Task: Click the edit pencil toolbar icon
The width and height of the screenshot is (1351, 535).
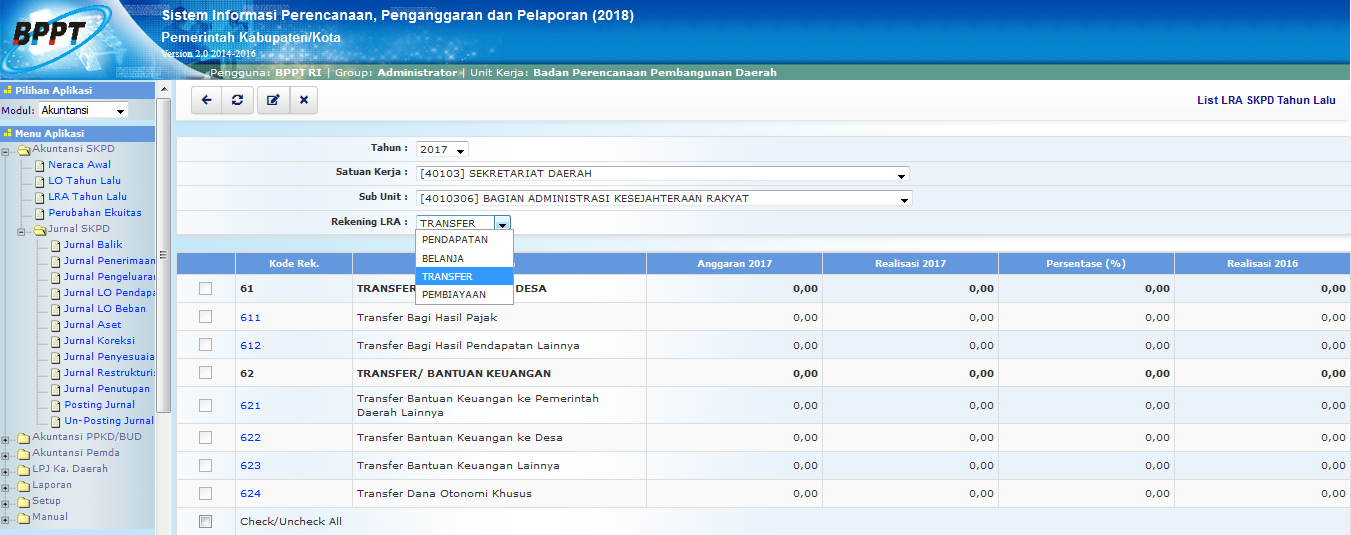Action: [x=272, y=100]
